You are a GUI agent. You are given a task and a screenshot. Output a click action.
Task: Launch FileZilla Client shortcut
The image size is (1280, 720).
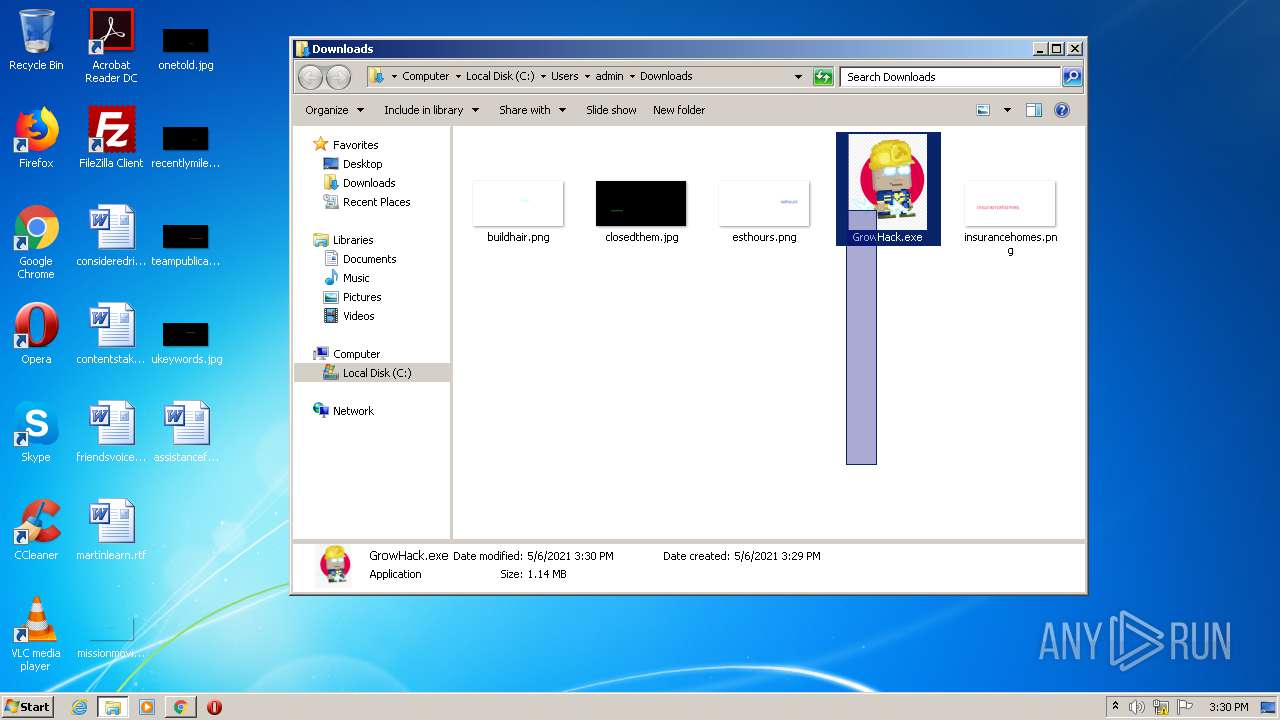(x=111, y=138)
